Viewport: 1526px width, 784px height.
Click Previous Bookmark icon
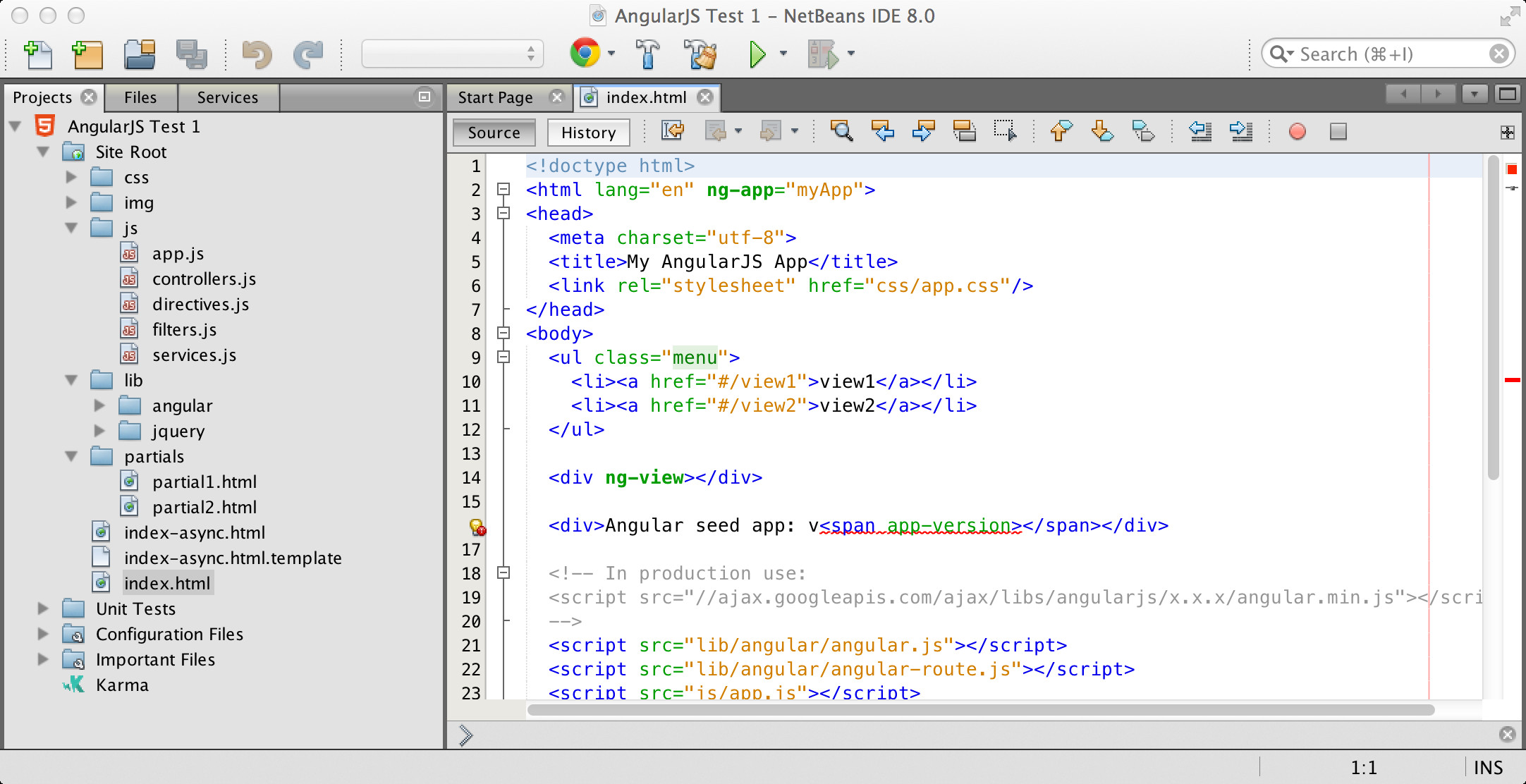coord(1061,131)
